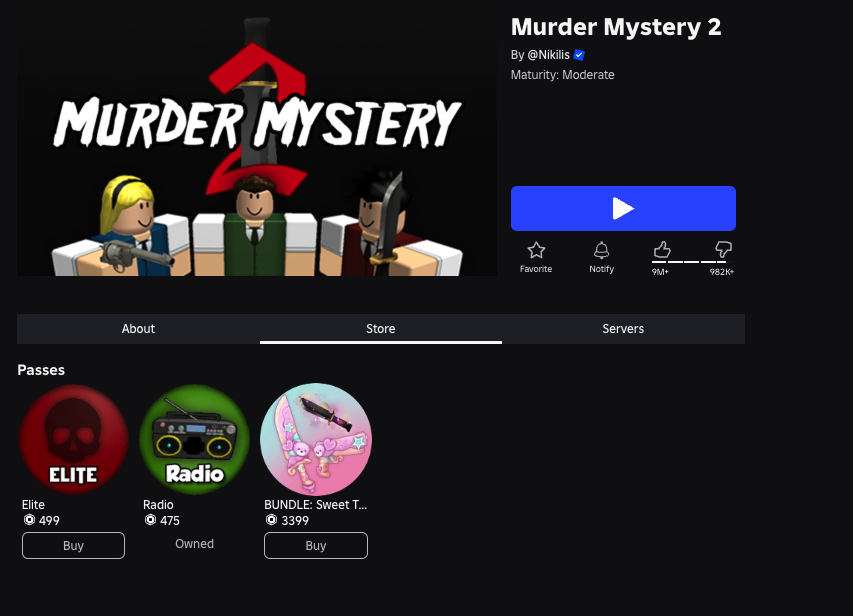The width and height of the screenshot is (853, 616).
Task: Select the Store tab
Action: [x=381, y=329]
